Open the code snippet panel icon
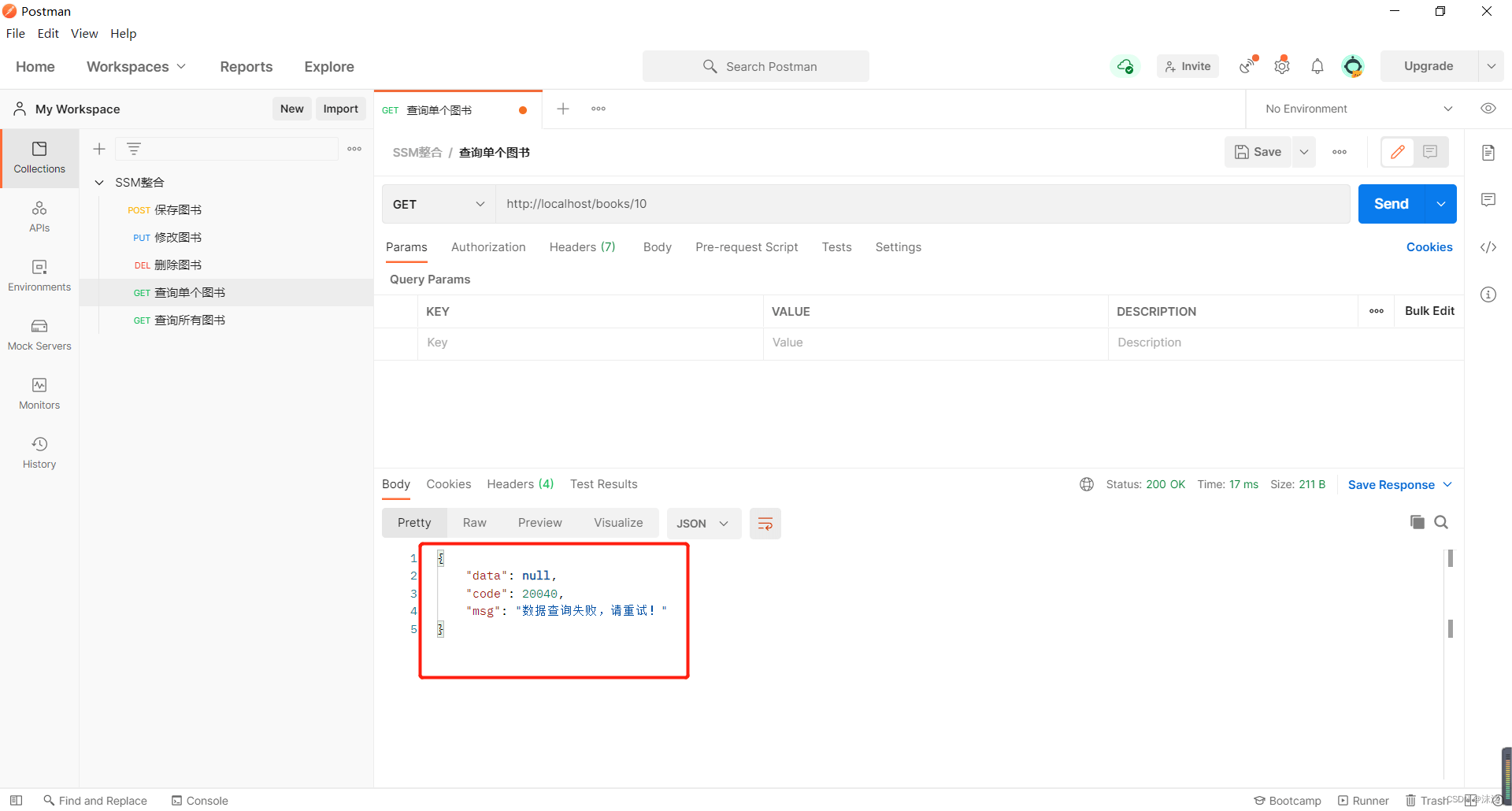The image size is (1512, 811). [x=1488, y=247]
